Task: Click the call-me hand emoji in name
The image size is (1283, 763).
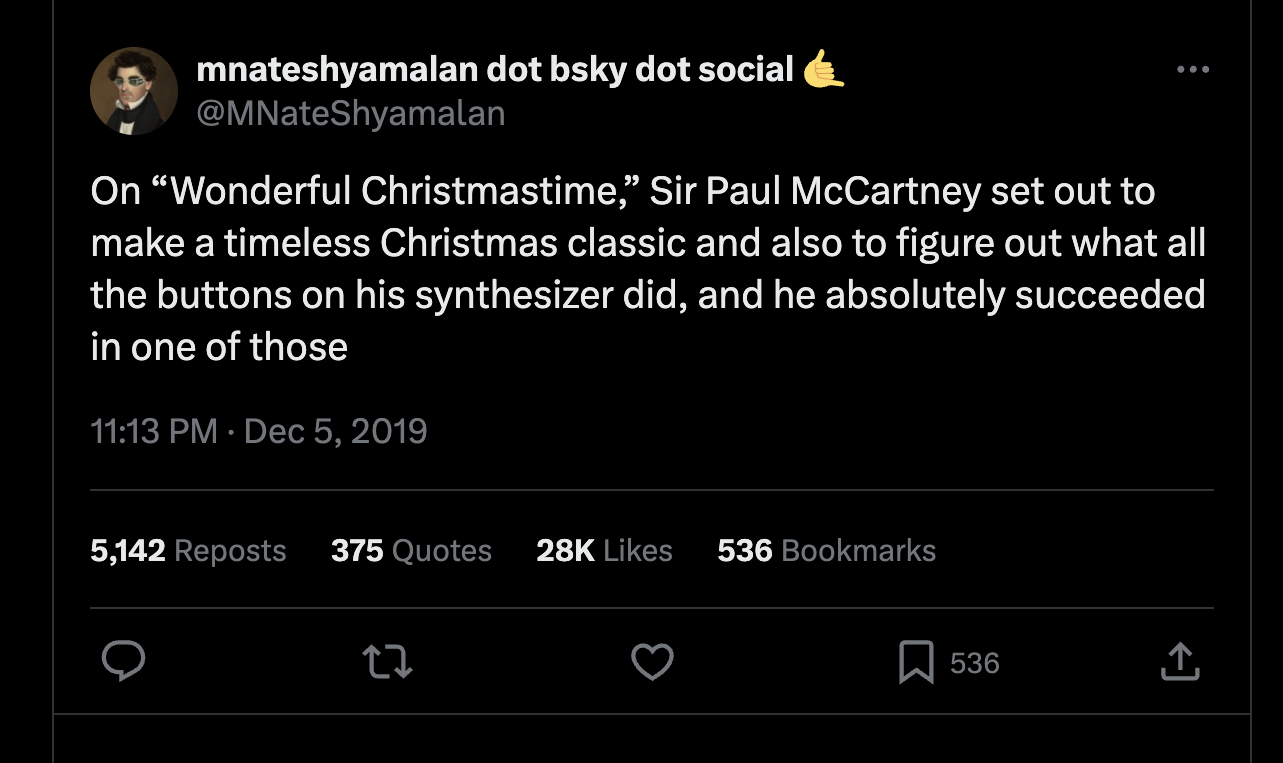Action: tap(824, 69)
